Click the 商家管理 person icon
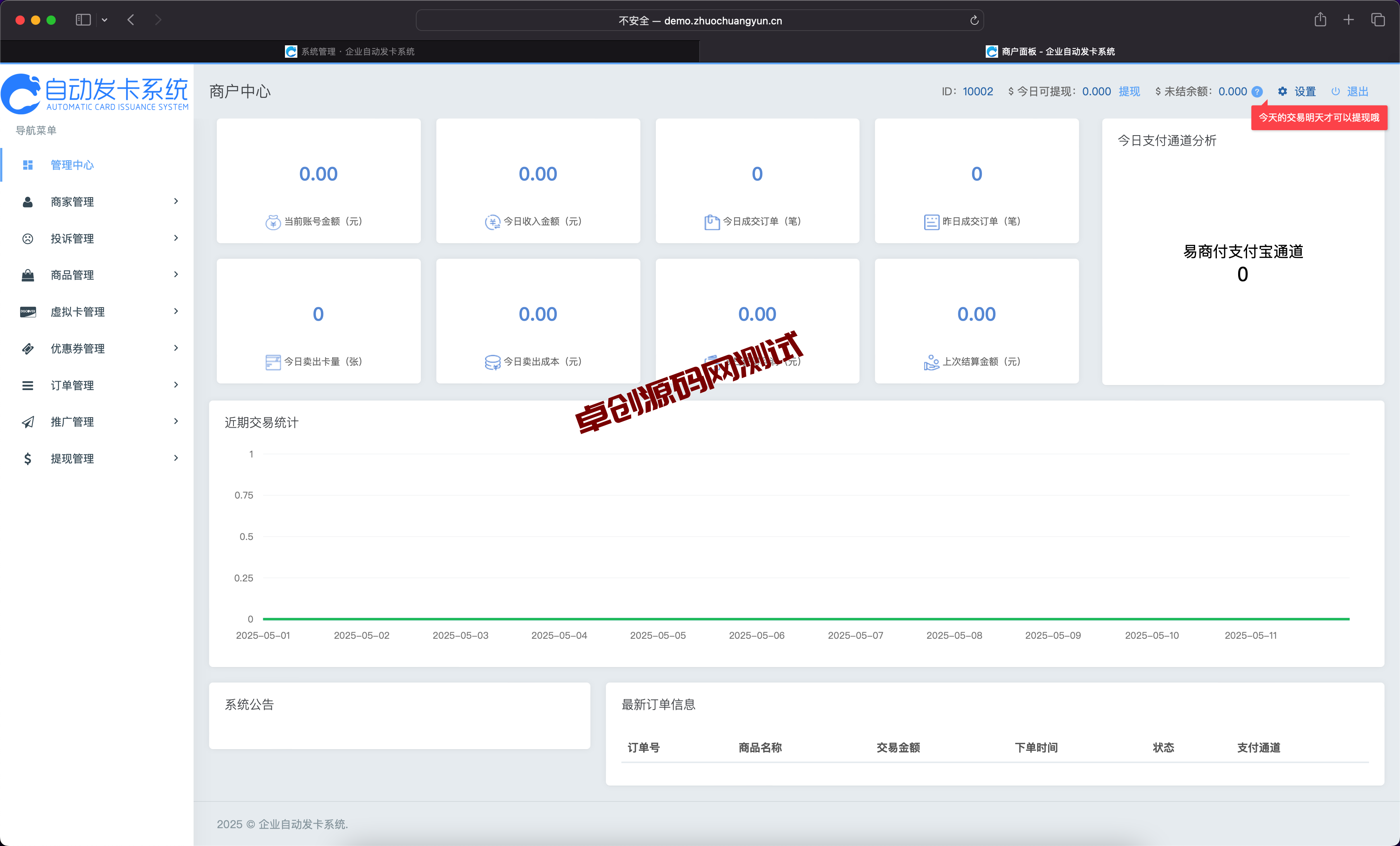1400x846 pixels. (x=28, y=202)
